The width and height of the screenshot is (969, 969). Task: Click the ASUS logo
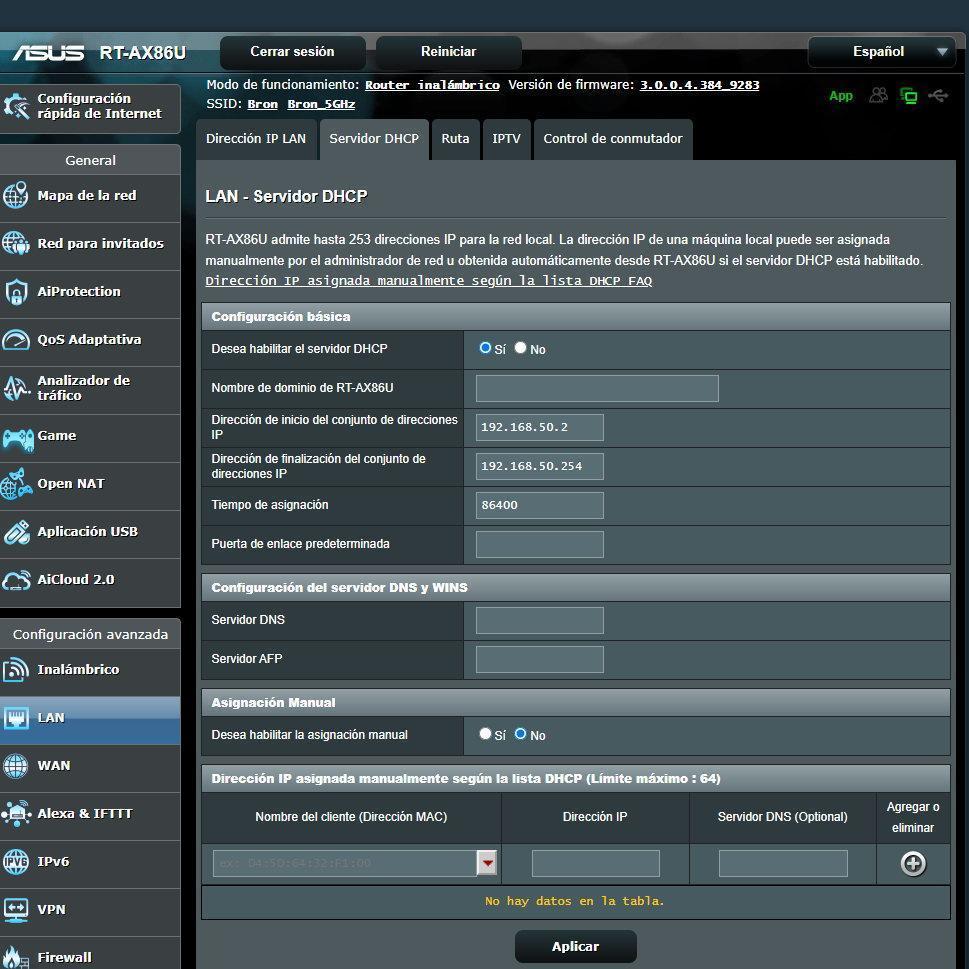(49, 53)
